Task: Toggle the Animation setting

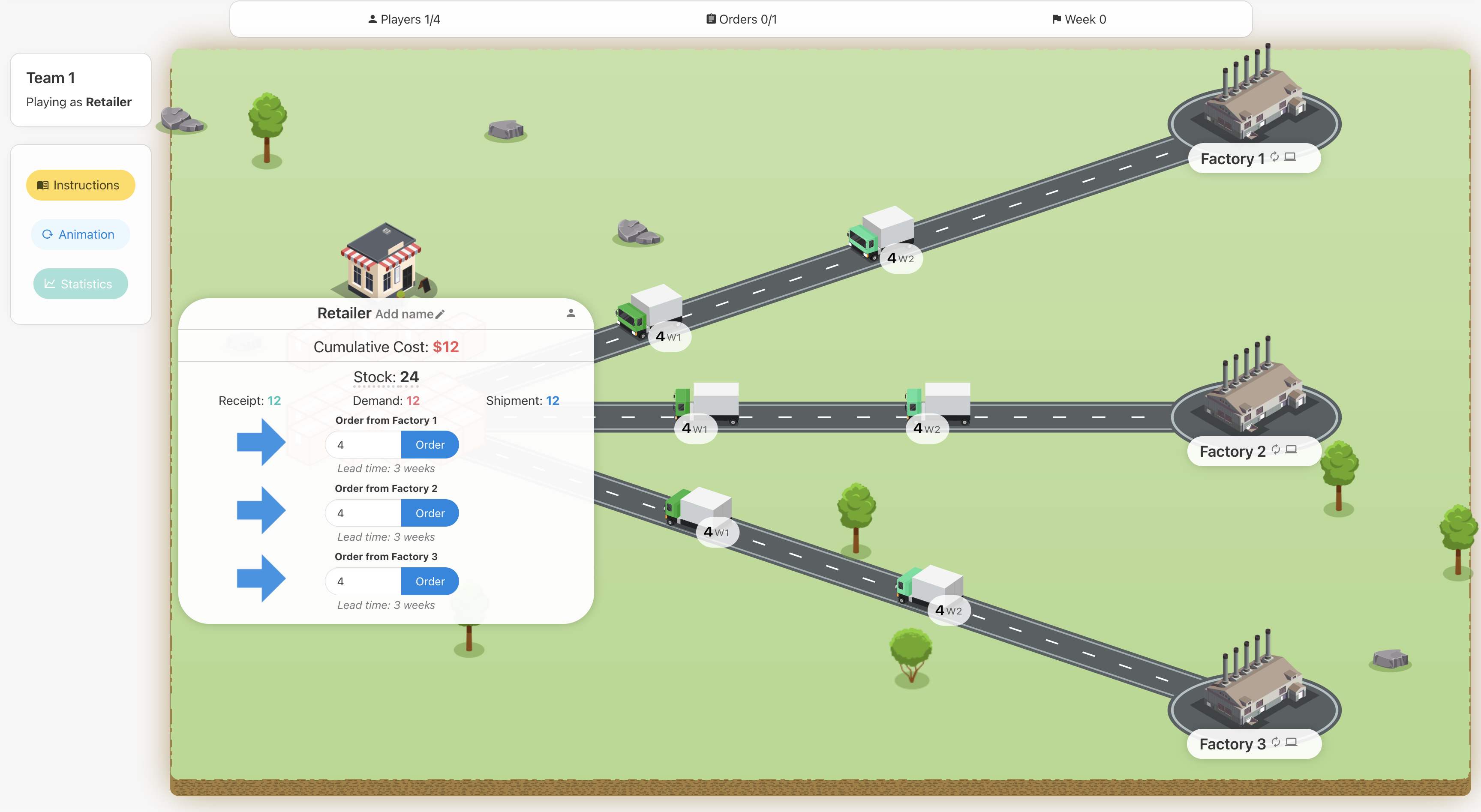Action: [81, 234]
